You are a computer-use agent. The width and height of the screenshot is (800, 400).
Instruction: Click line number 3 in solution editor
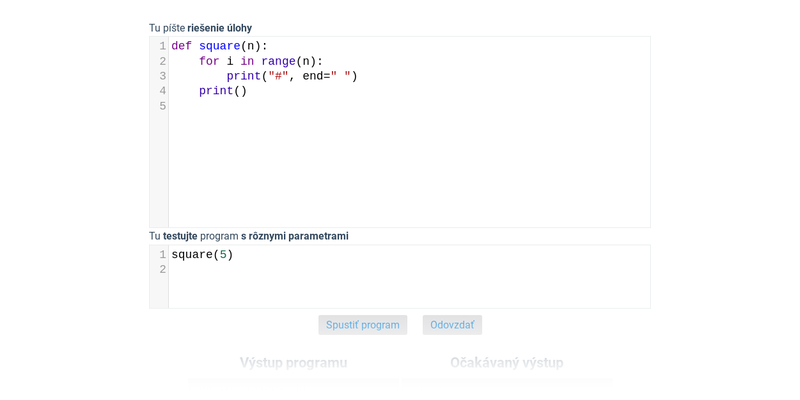click(x=162, y=76)
